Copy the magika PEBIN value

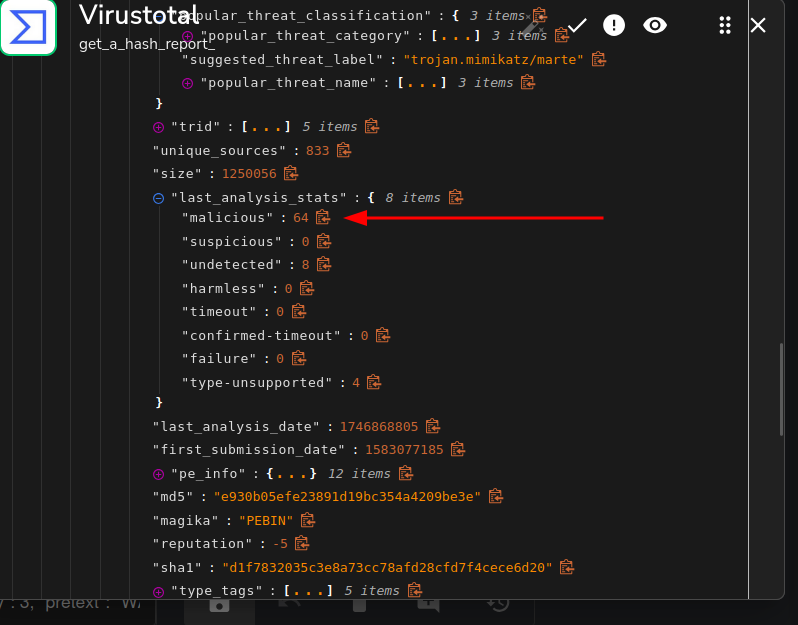[308, 520]
